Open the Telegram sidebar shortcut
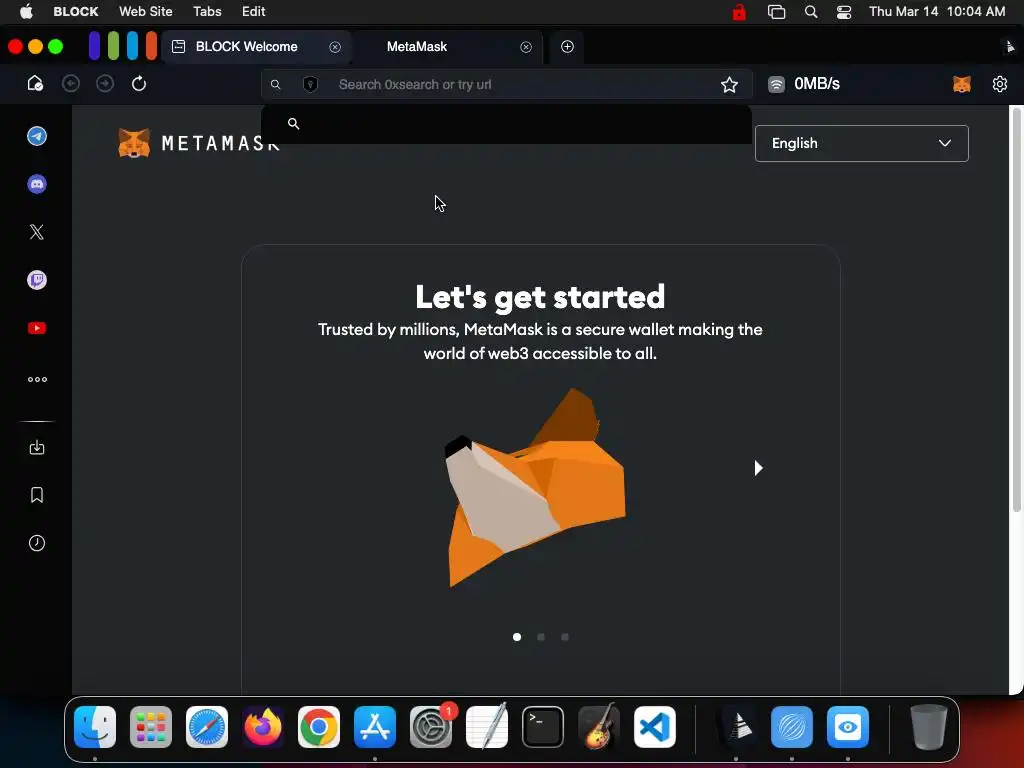Image resolution: width=1024 pixels, height=768 pixels. click(x=37, y=136)
